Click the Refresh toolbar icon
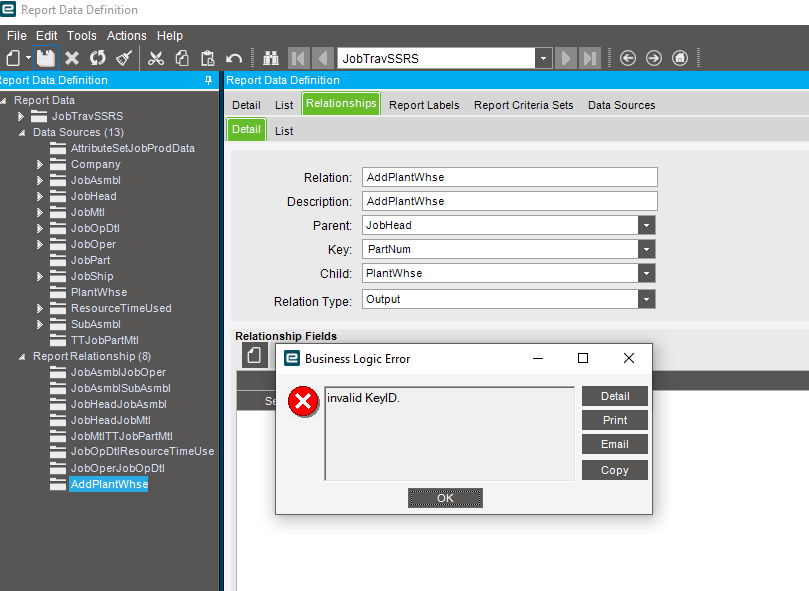Screen dimensions: 809x591 pyautogui.click(x=98, y=58)
